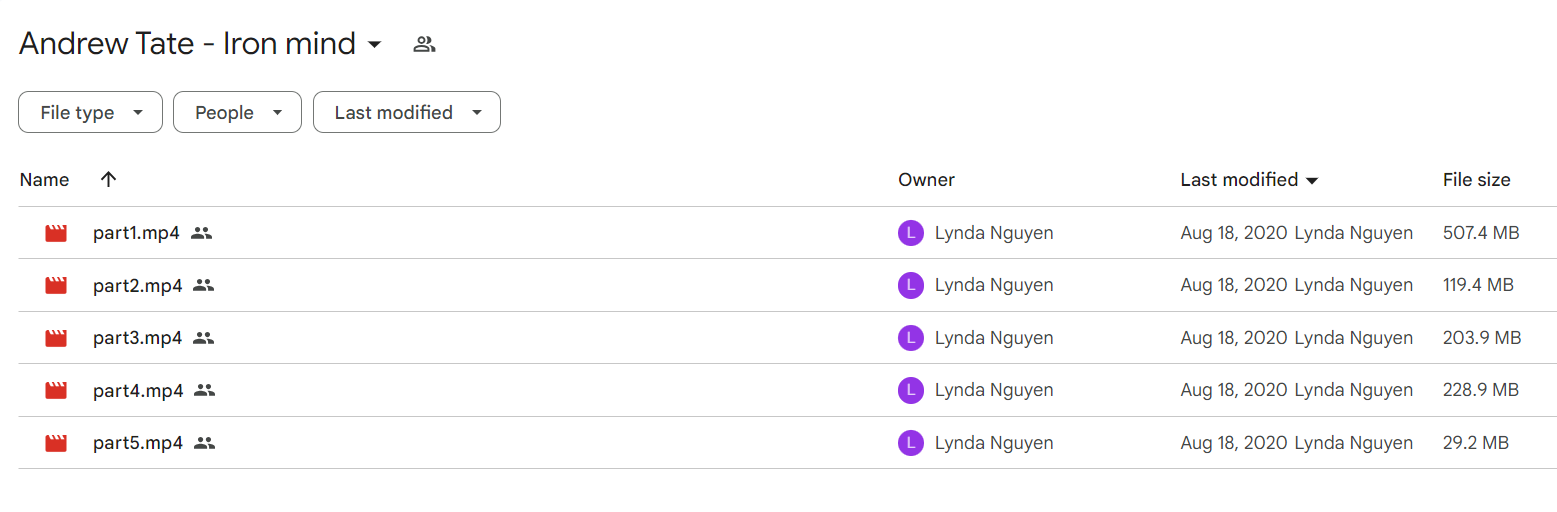Click owner Lynda Nguyen in part3.mp4 row
The height and width of the screenshot is (512, 1557).
pos(994,338)
